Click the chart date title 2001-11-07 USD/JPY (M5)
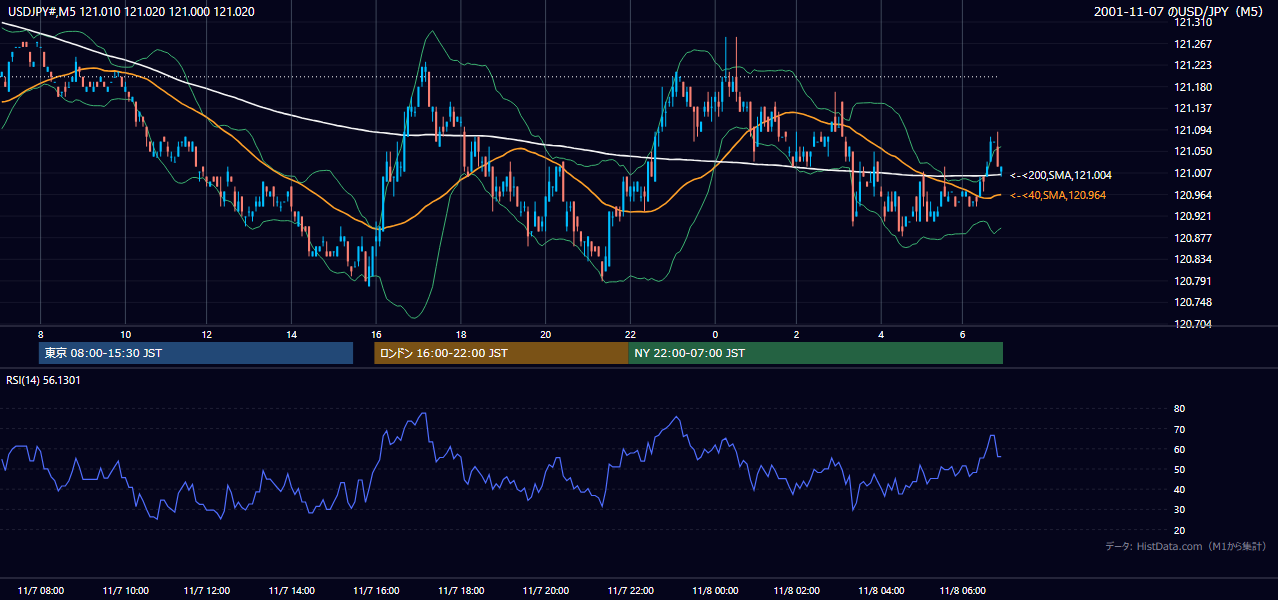Screen dimensions: 1278x600 coord(1180,11)
